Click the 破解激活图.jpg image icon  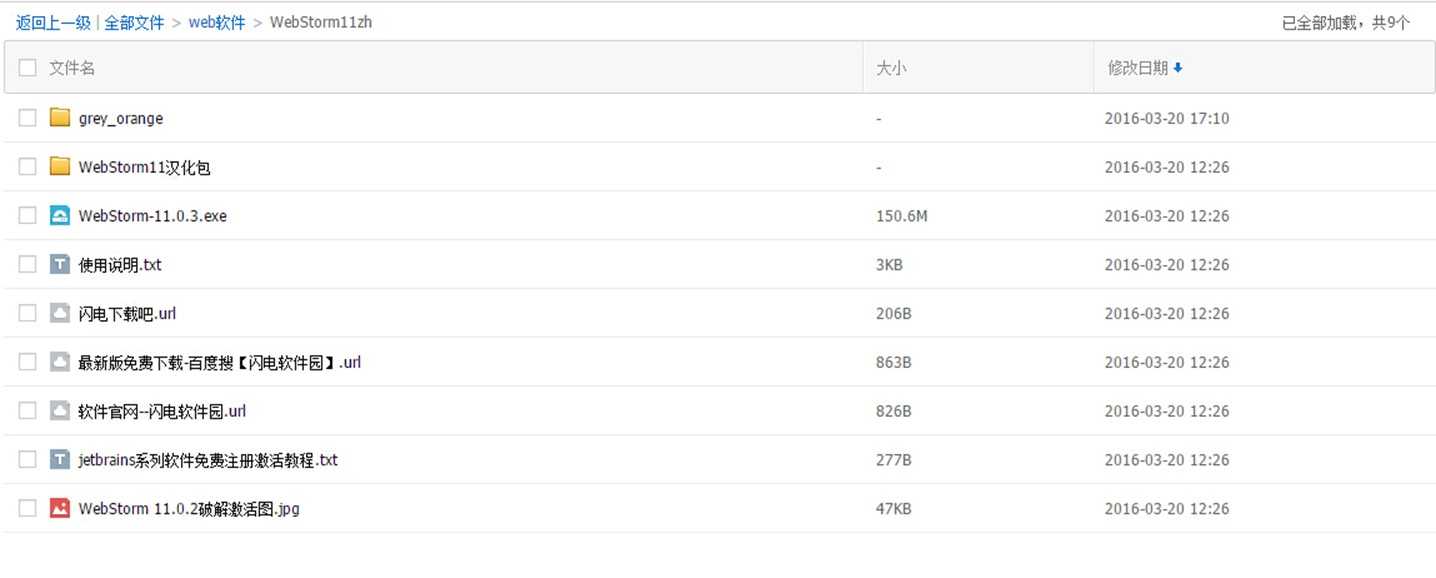point(60,508)
